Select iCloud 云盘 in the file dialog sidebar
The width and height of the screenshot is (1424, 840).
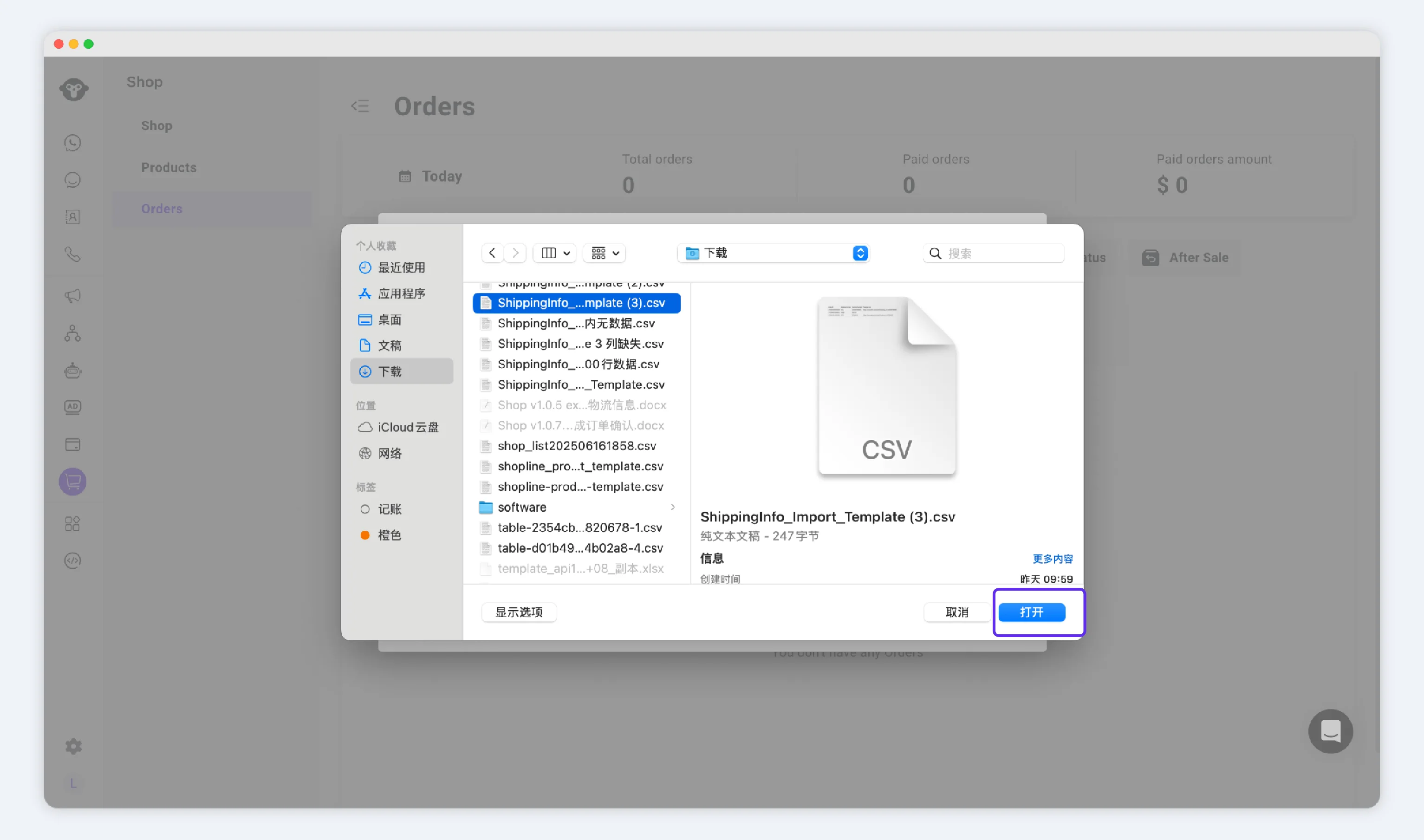click(401, 427)
